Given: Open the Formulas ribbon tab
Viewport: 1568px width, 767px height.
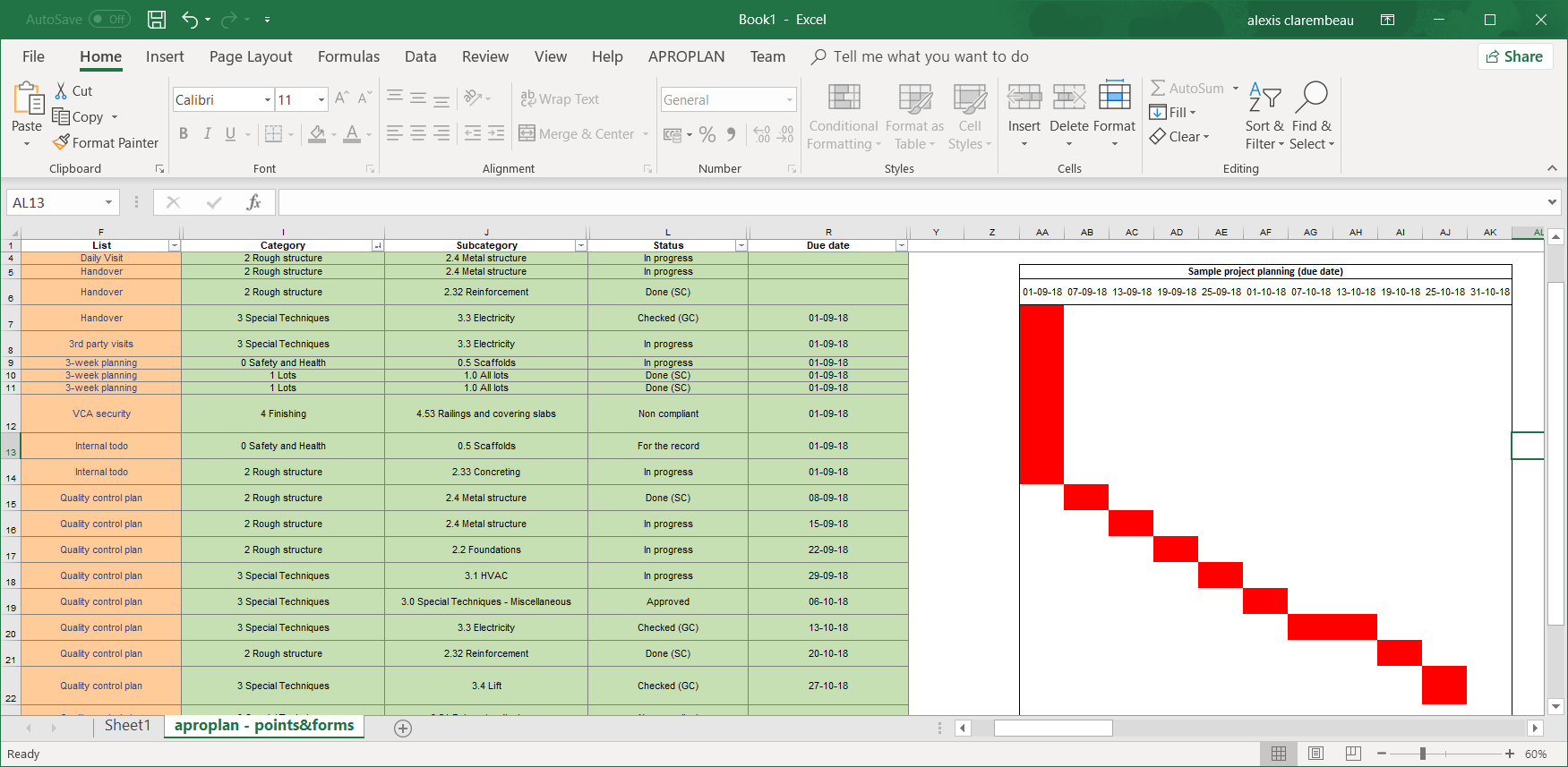Looking at the screenshot, I should point(348,56).
